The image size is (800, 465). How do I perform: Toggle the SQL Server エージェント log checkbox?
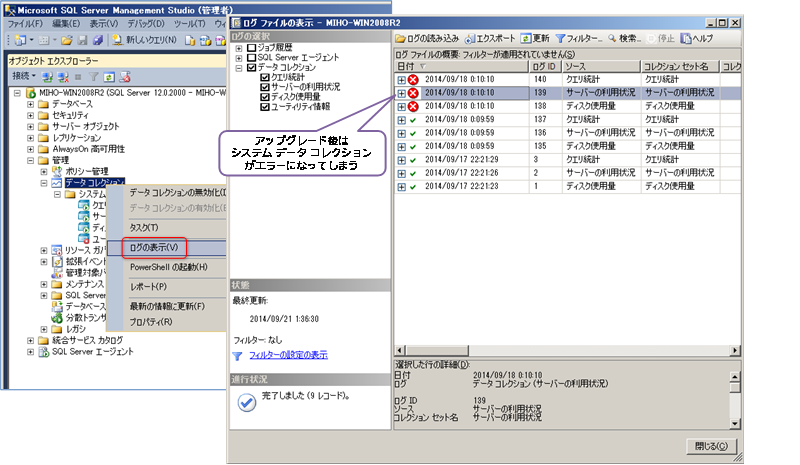[x=252, y=58]
